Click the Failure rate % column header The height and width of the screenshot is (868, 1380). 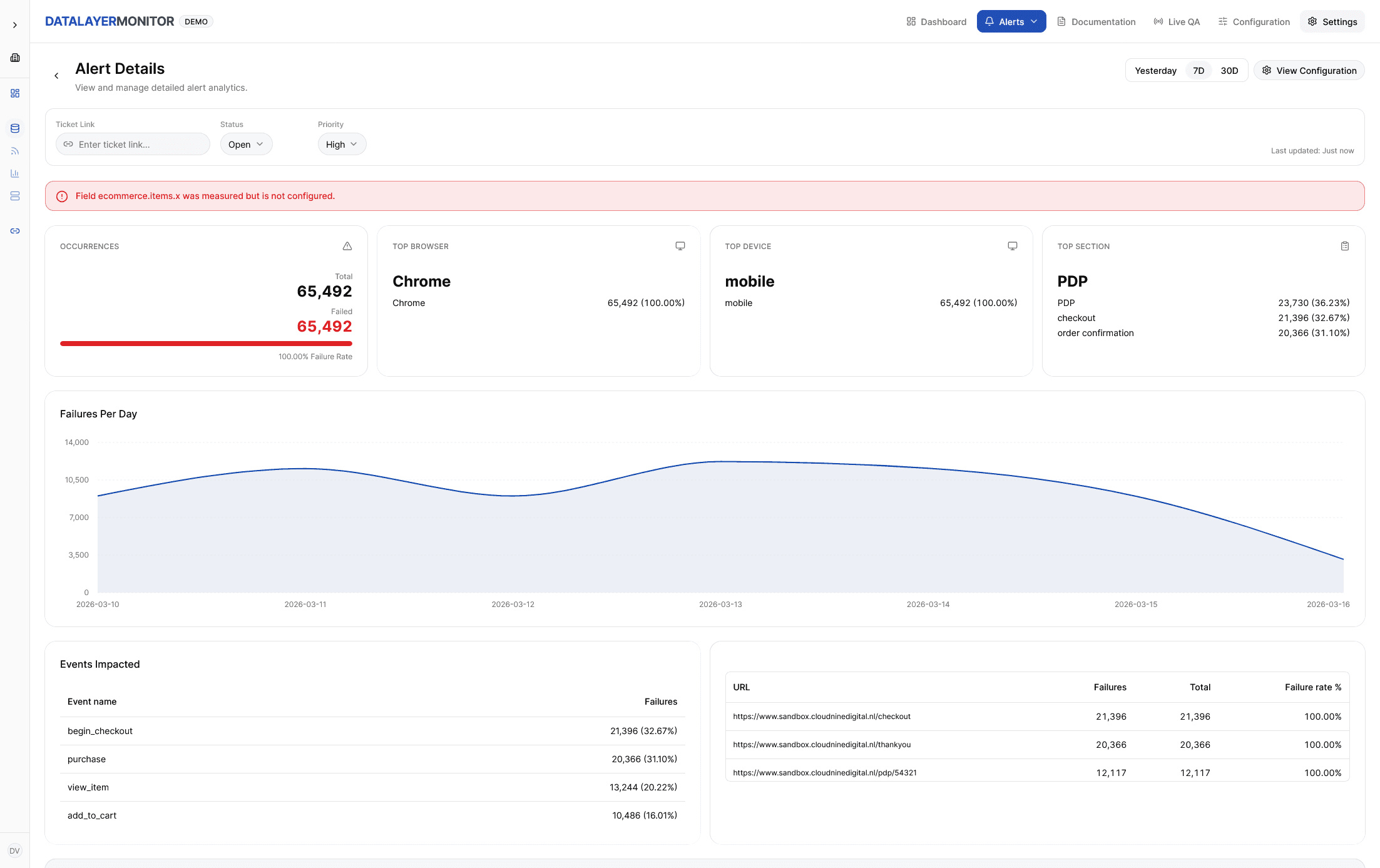click(1312, 687)
